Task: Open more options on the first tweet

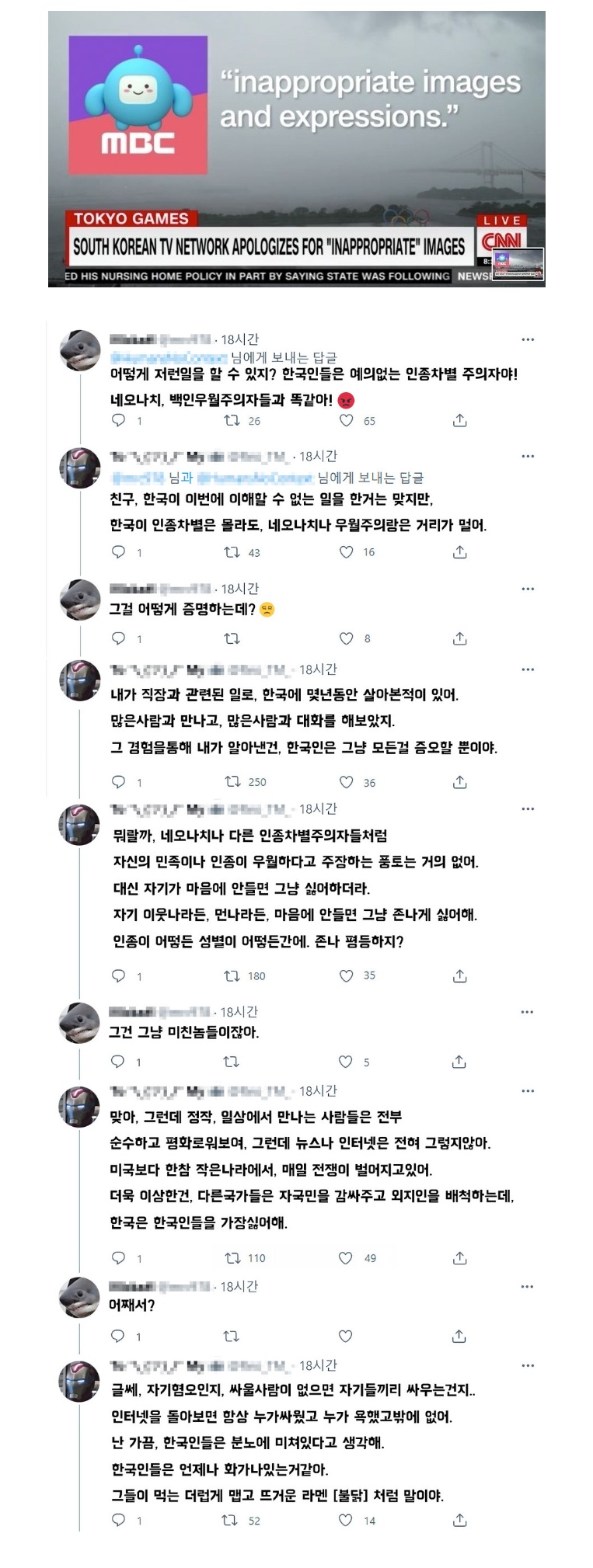Action: (x=528, y=339)
